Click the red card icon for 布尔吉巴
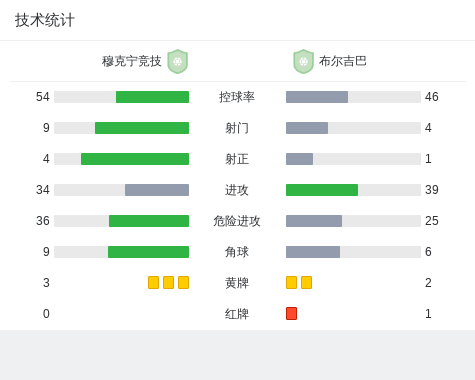The width and height of the screenshot is (475, 380). pyautogui.click(x=291, y=313)
